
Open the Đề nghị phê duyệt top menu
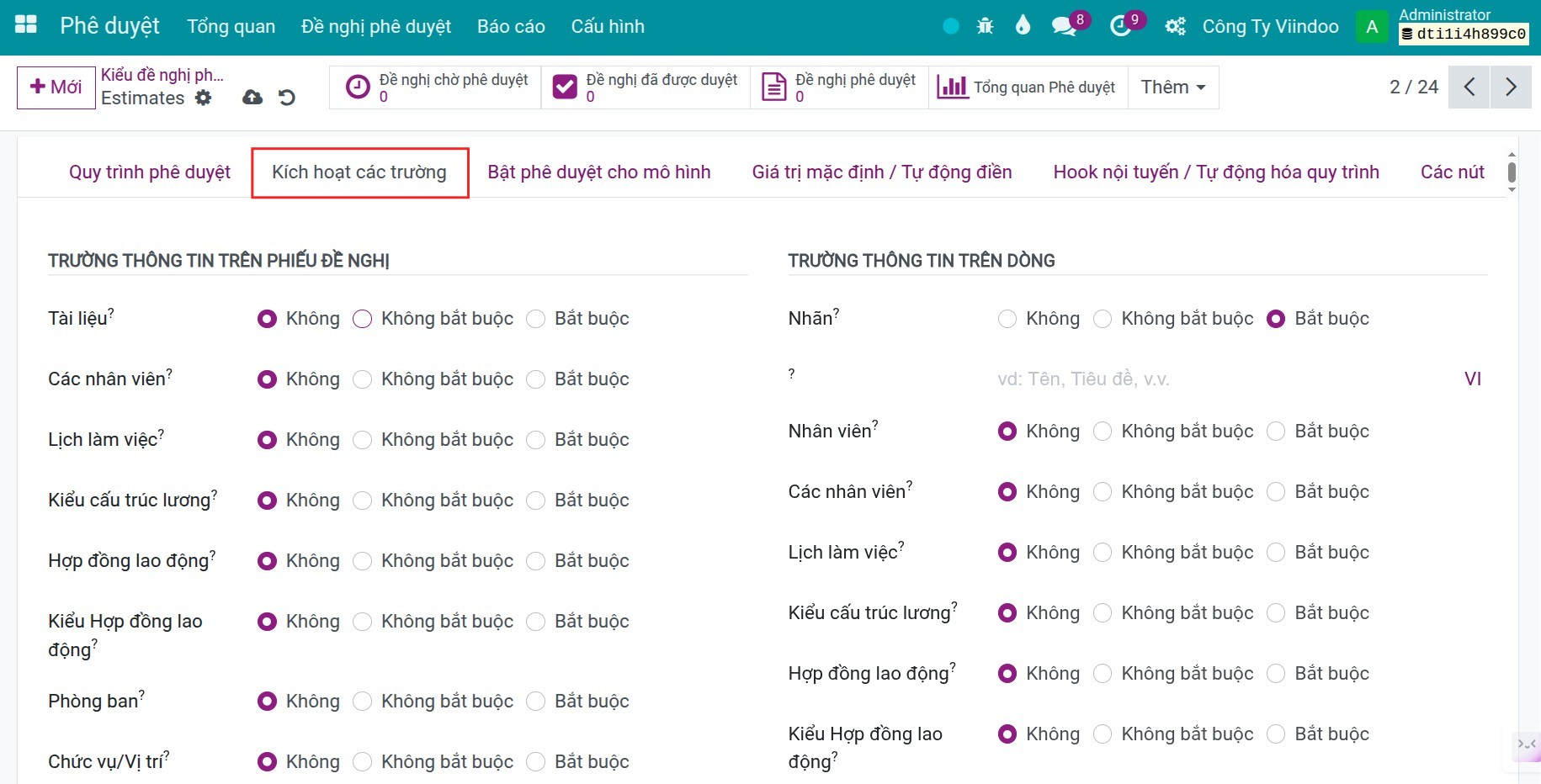tap(376, 26)
